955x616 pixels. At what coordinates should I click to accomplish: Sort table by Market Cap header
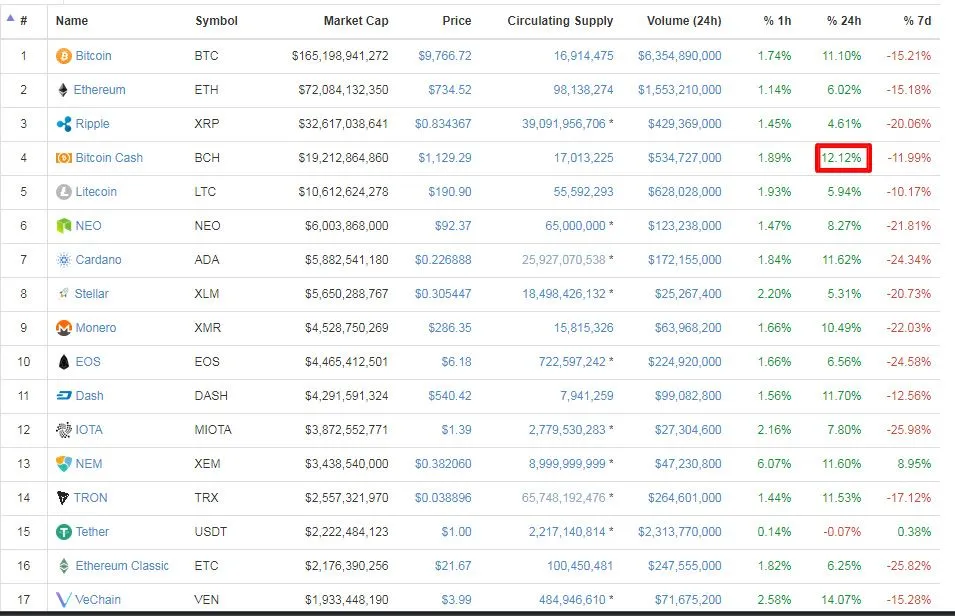356,21
